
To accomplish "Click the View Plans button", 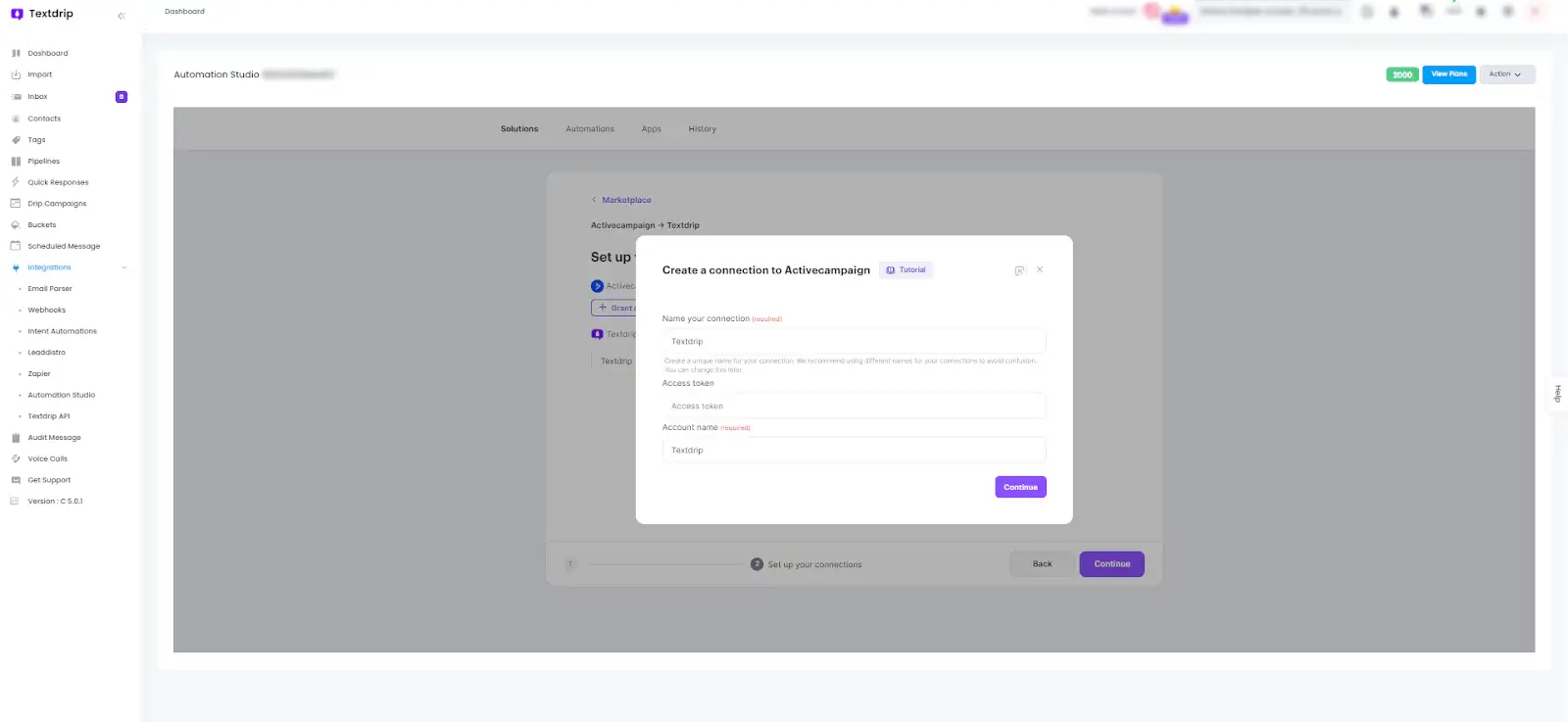I will pyautogui.click(x=1449, y=74).
